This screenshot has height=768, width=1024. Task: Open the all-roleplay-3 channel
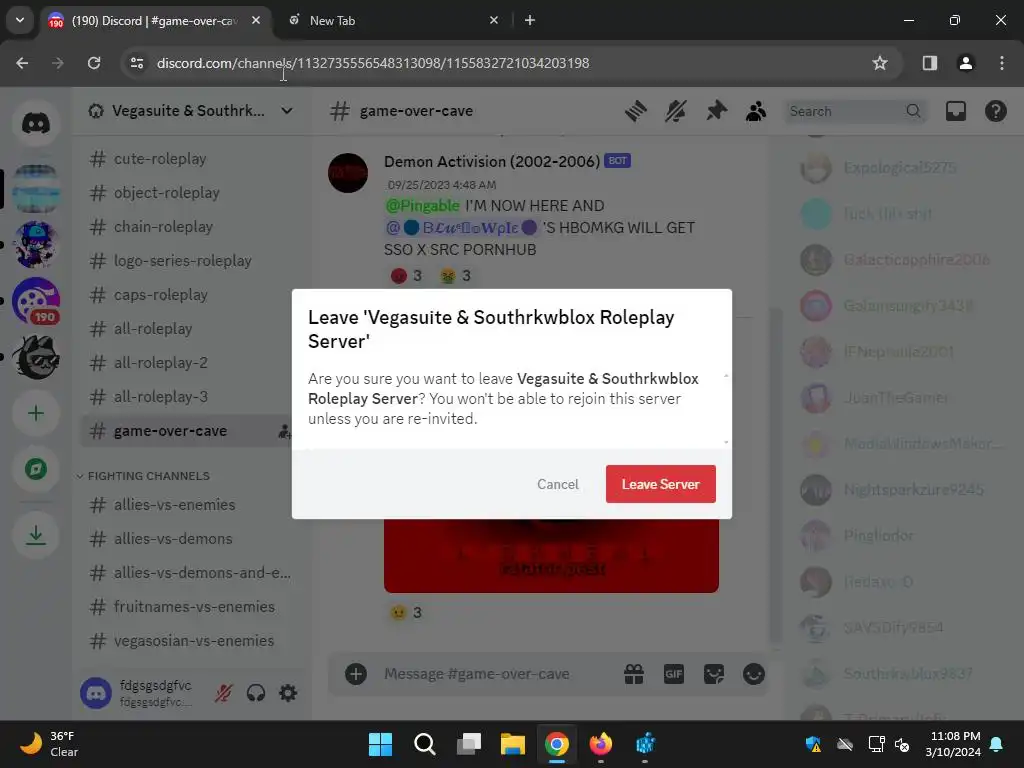point(161,396)
